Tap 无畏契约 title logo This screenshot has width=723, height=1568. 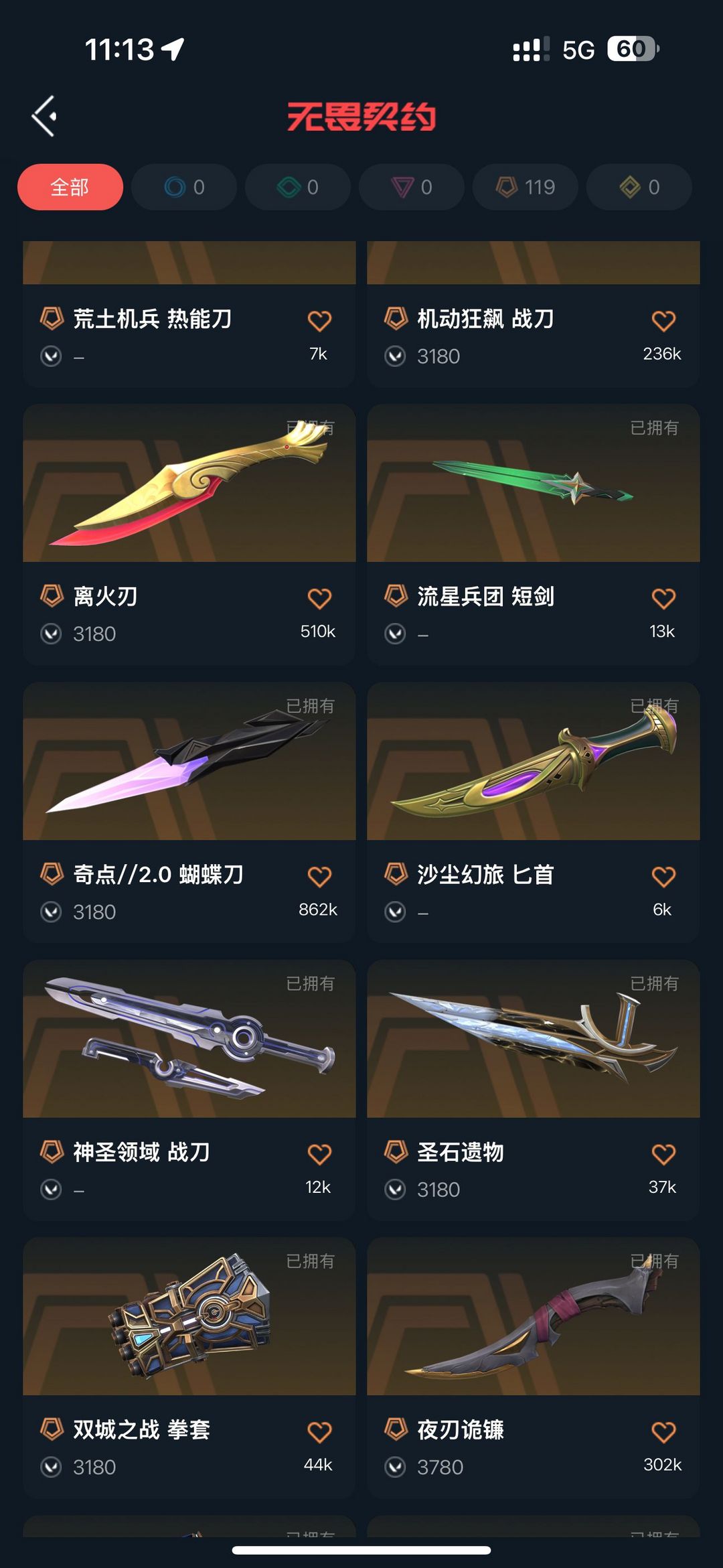[361, 117]
